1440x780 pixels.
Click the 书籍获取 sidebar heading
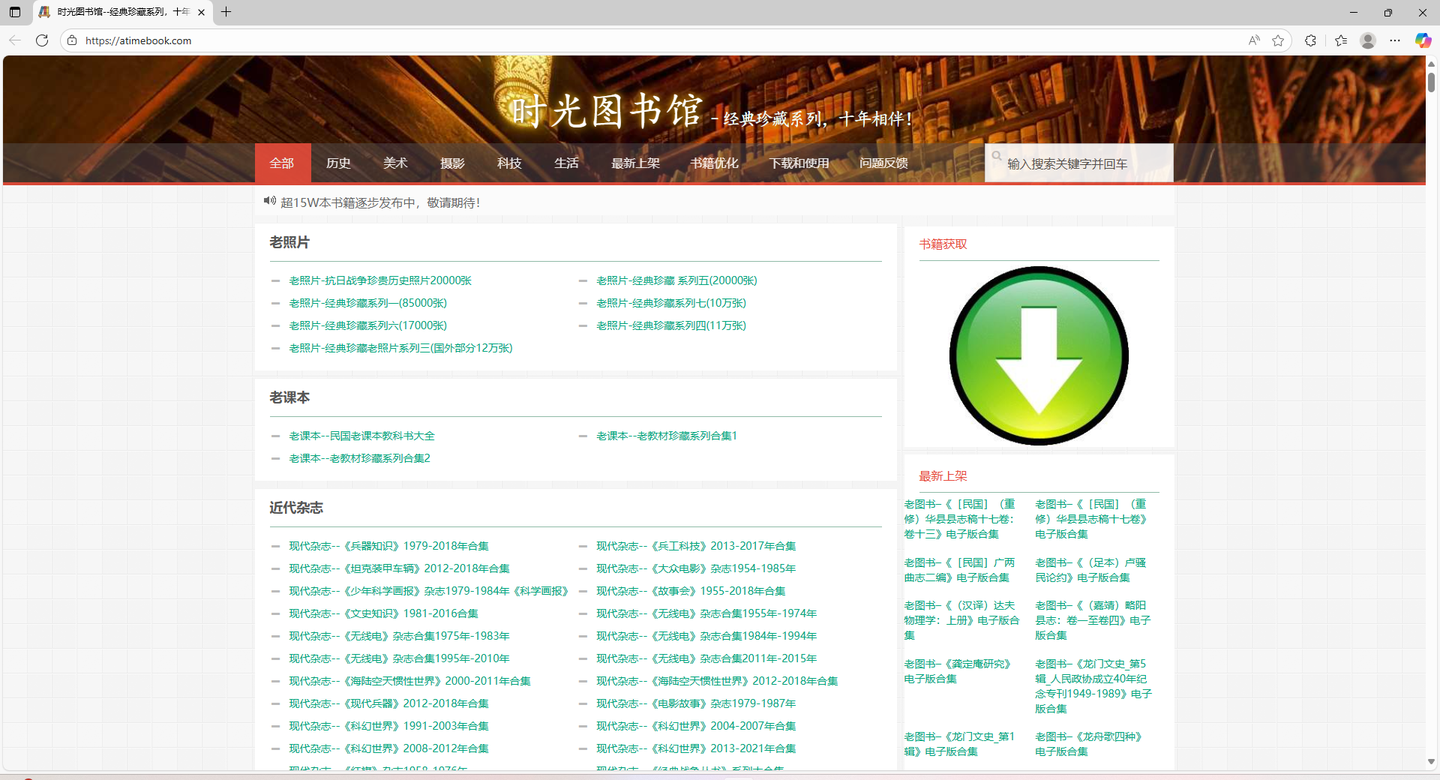coord(943,244)
